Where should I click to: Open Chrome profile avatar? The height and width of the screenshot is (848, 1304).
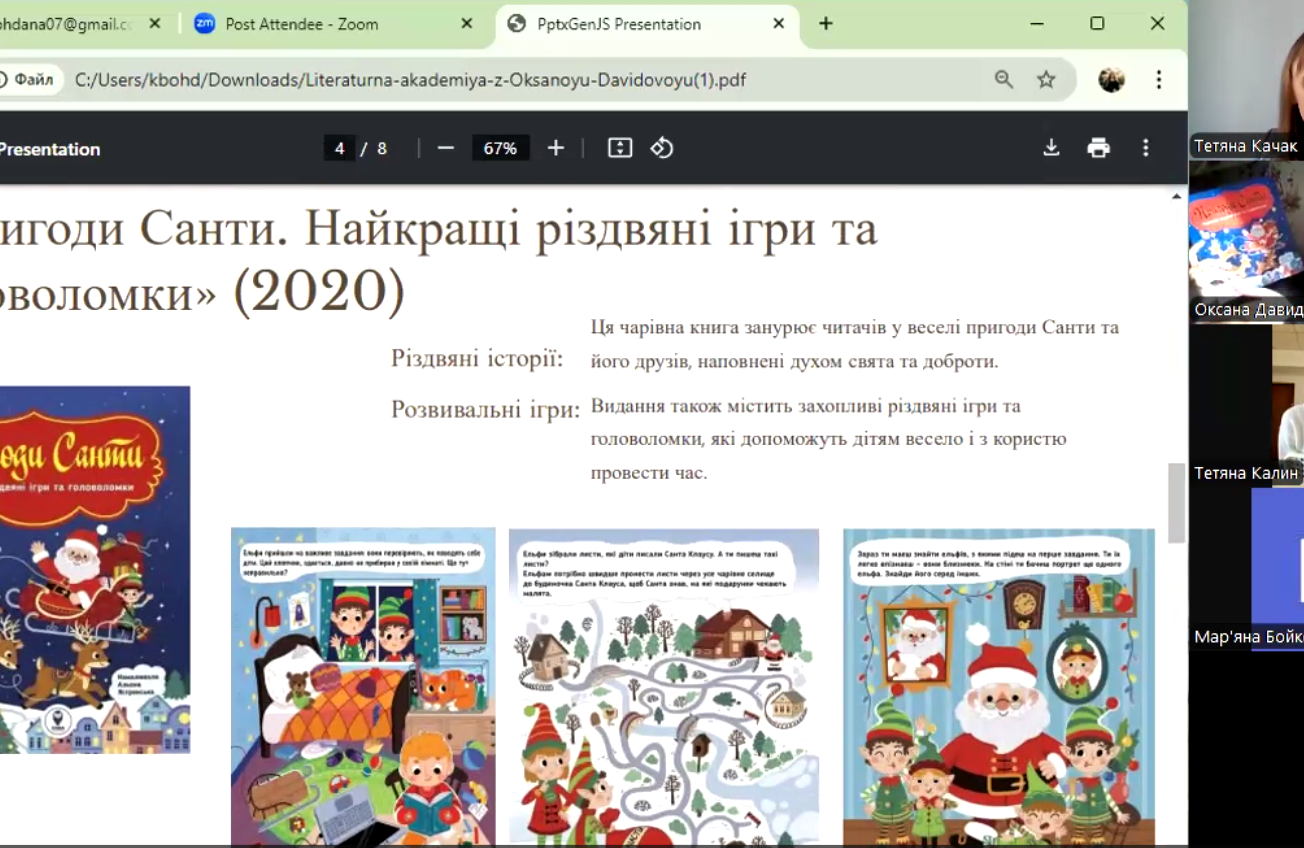point(1111,80)
